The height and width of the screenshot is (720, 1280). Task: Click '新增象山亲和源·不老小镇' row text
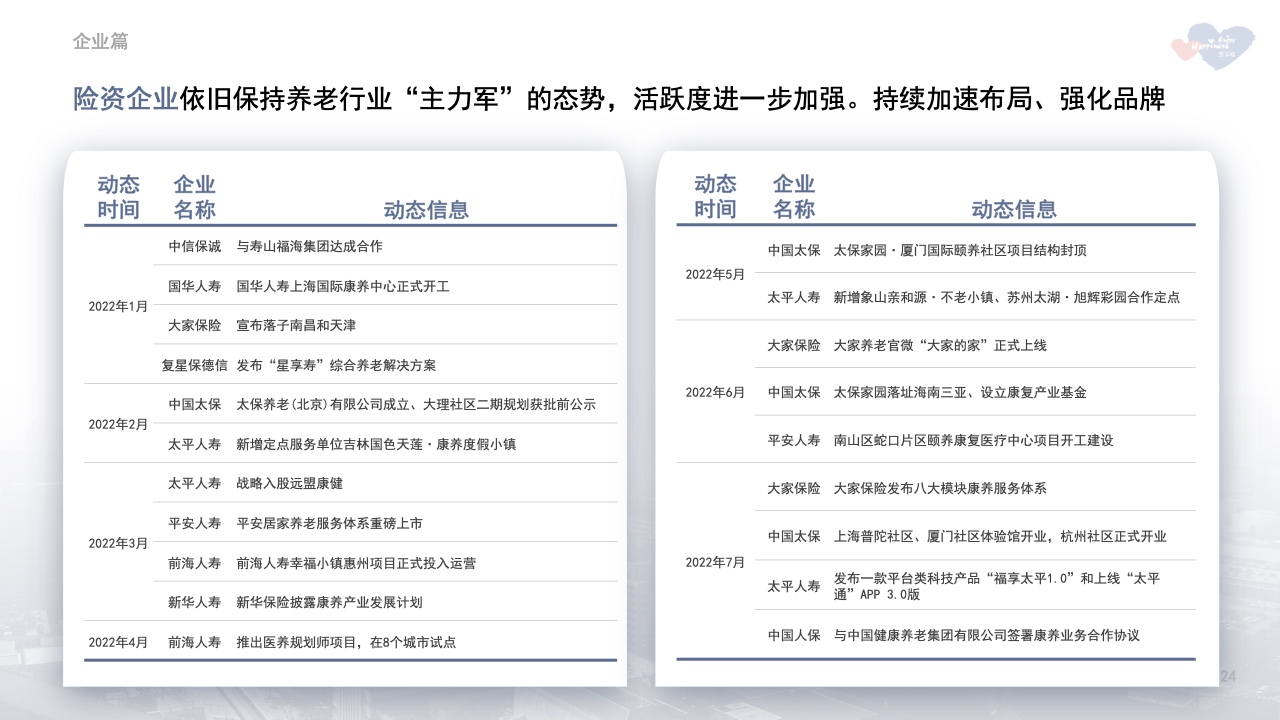tap(1007, 297)
